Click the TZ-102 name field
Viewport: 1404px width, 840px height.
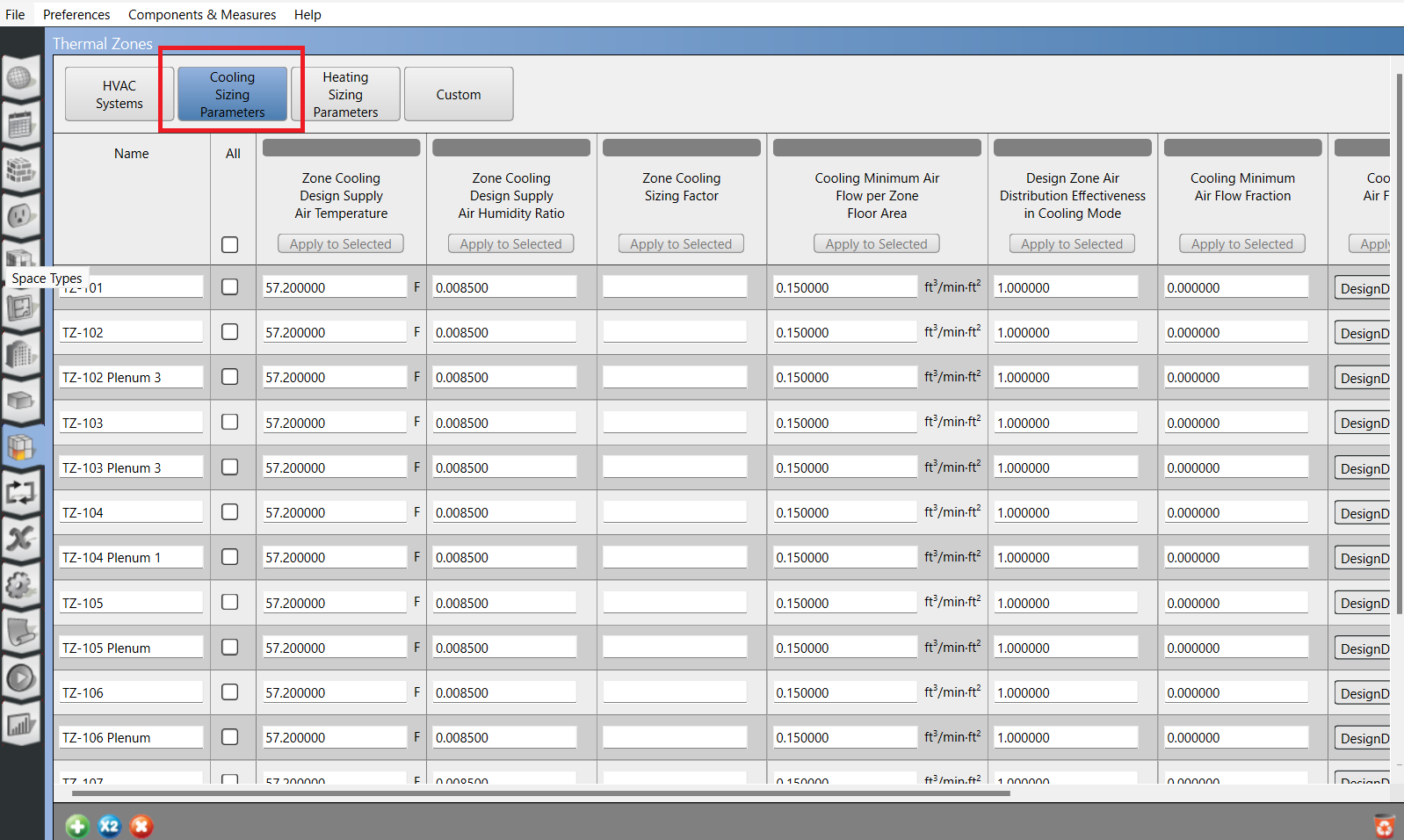click(x=131, y=332)
